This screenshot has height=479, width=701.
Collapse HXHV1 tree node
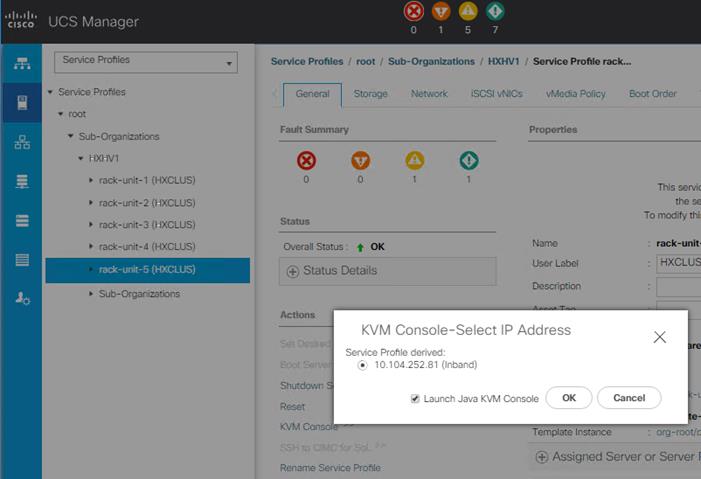(x=80, y=158)
